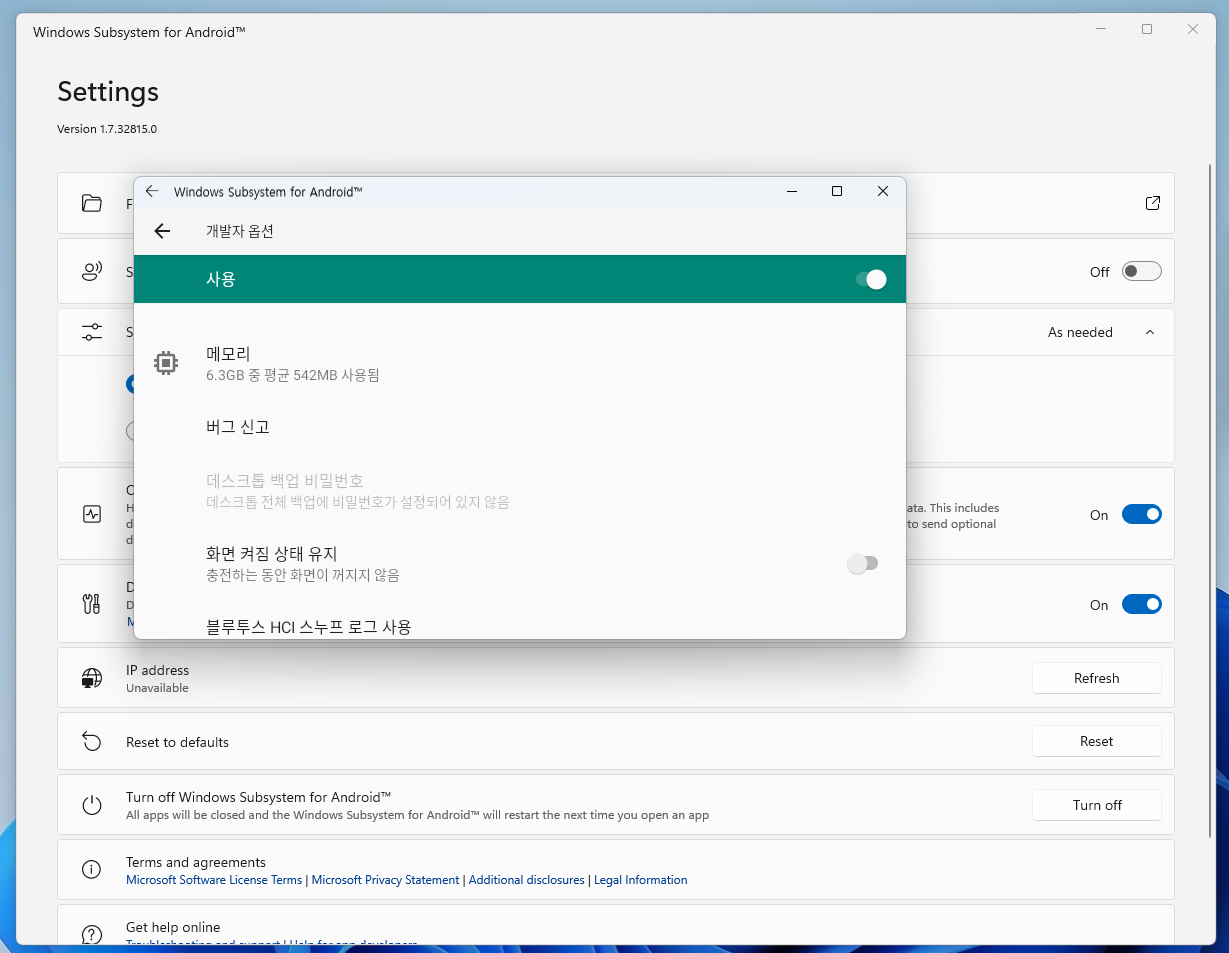Click the reset to defaults arrow icon
Screen dimensions: 1229x953
92,741
